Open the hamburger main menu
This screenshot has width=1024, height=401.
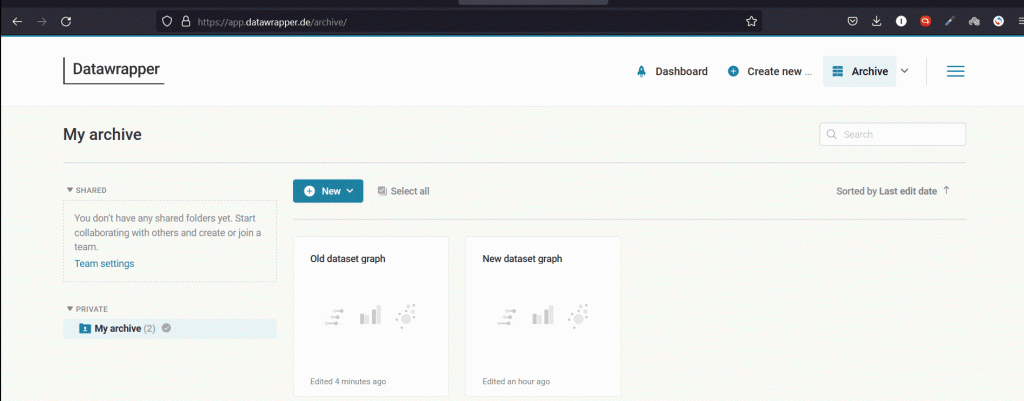[x=955, y=71]
